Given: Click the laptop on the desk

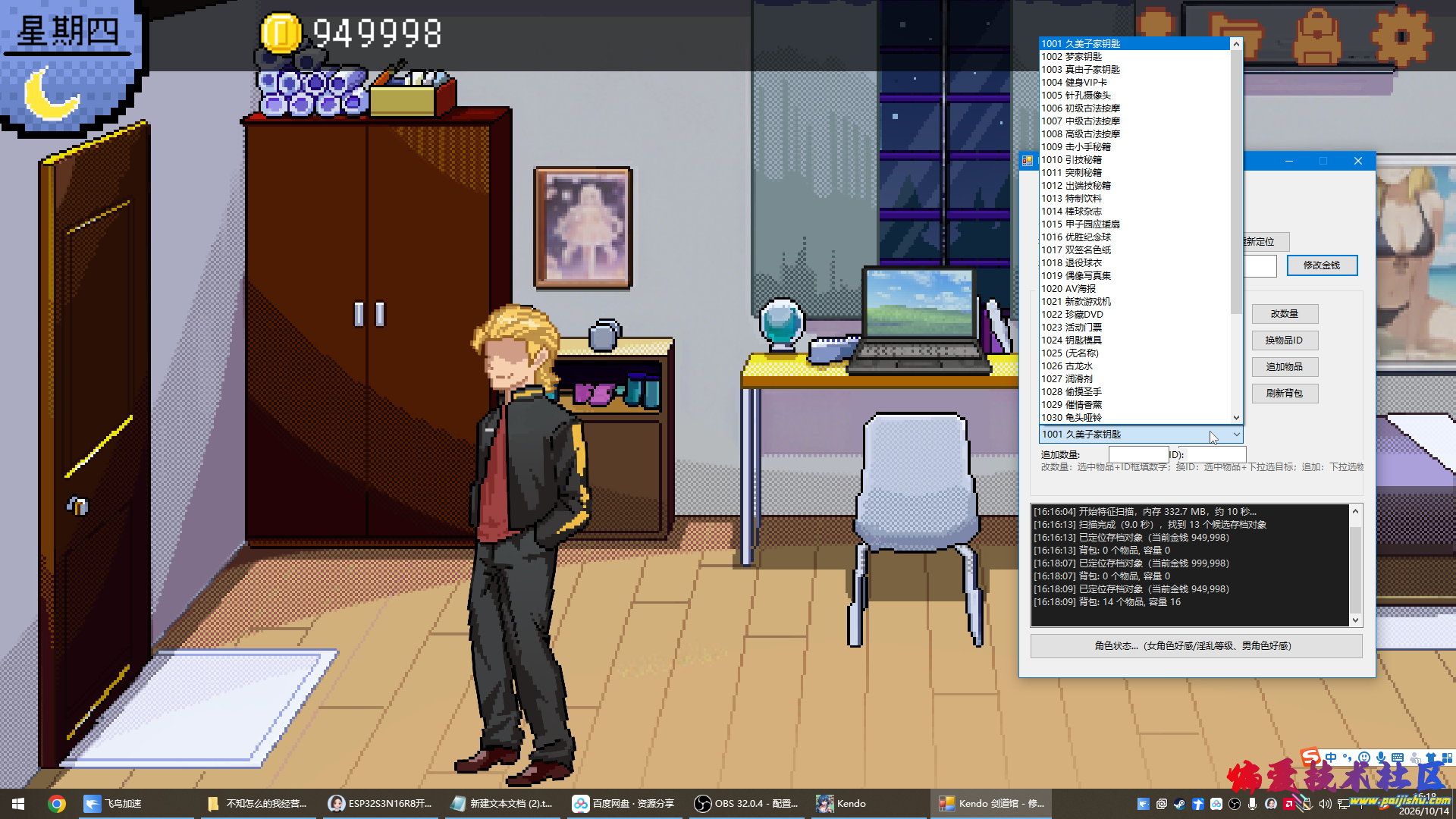Looking at the screenshot, I should (919, 321).
